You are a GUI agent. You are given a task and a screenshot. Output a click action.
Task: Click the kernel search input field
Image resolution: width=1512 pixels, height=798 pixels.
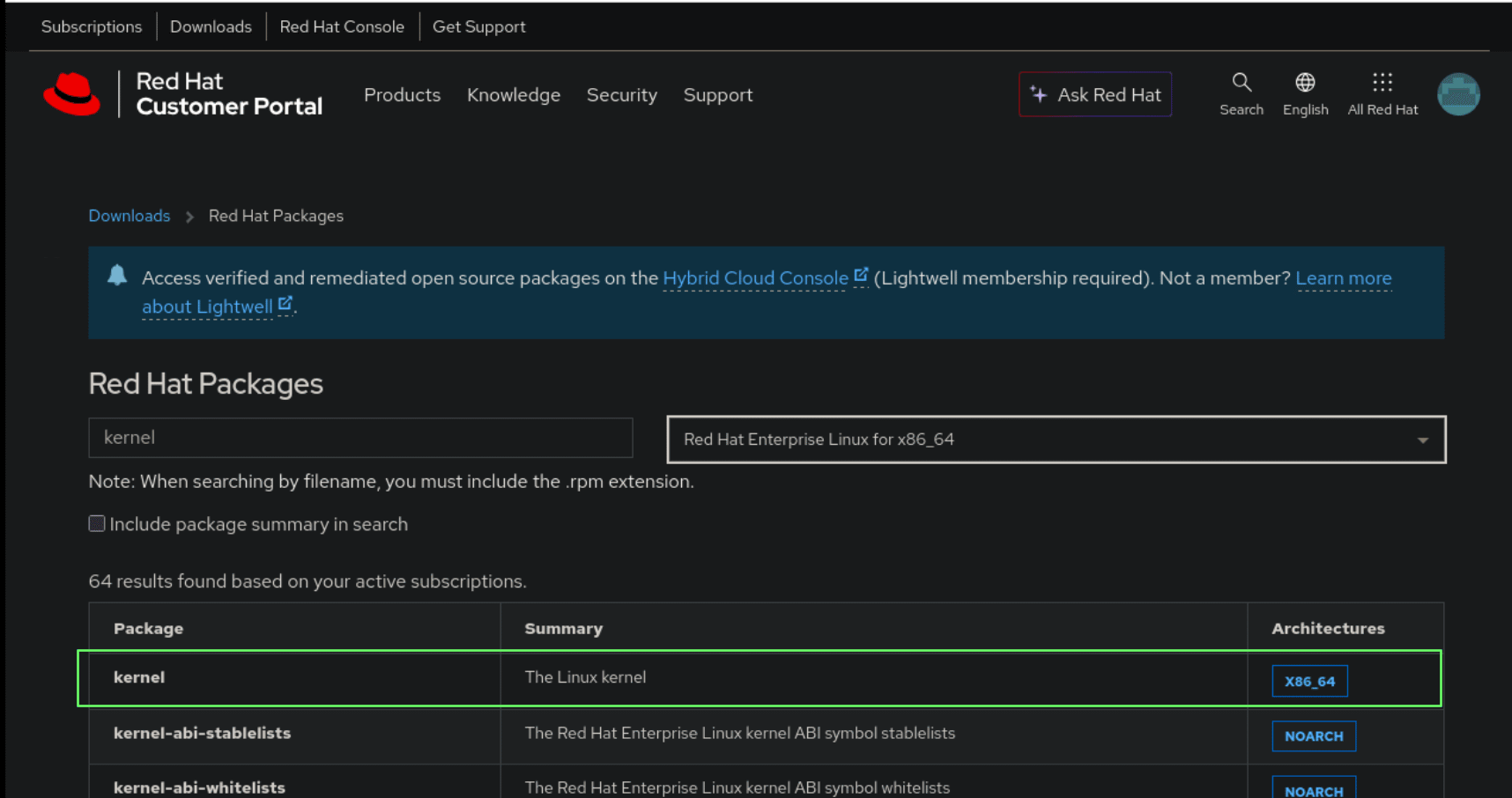tap(360, 438)
